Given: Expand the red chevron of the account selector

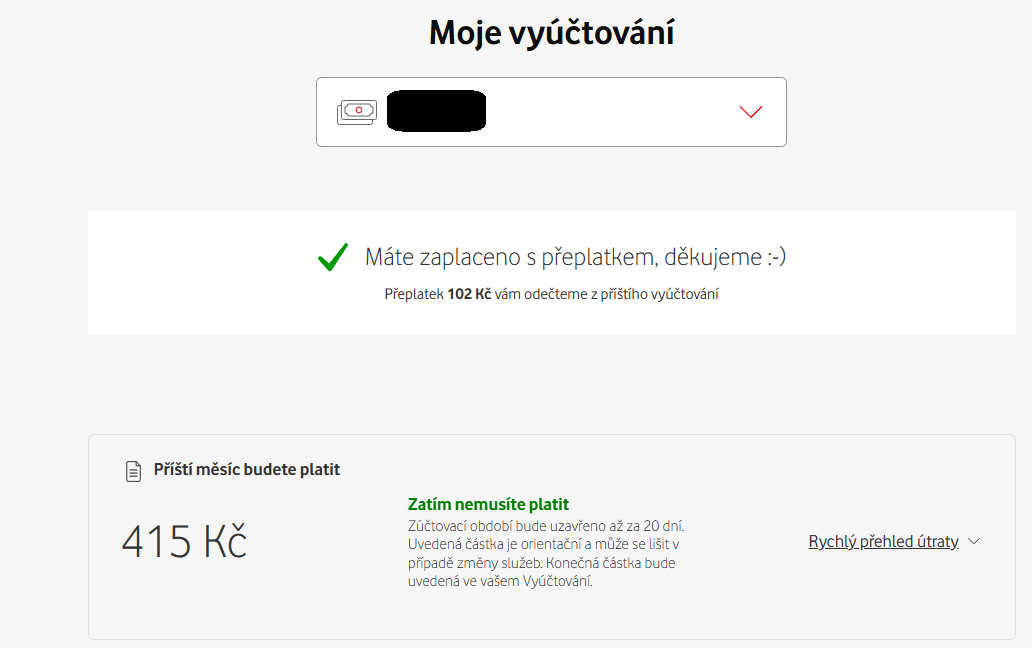Looking at the screenshot, I should pyautogui.click(x=750, y=112).
